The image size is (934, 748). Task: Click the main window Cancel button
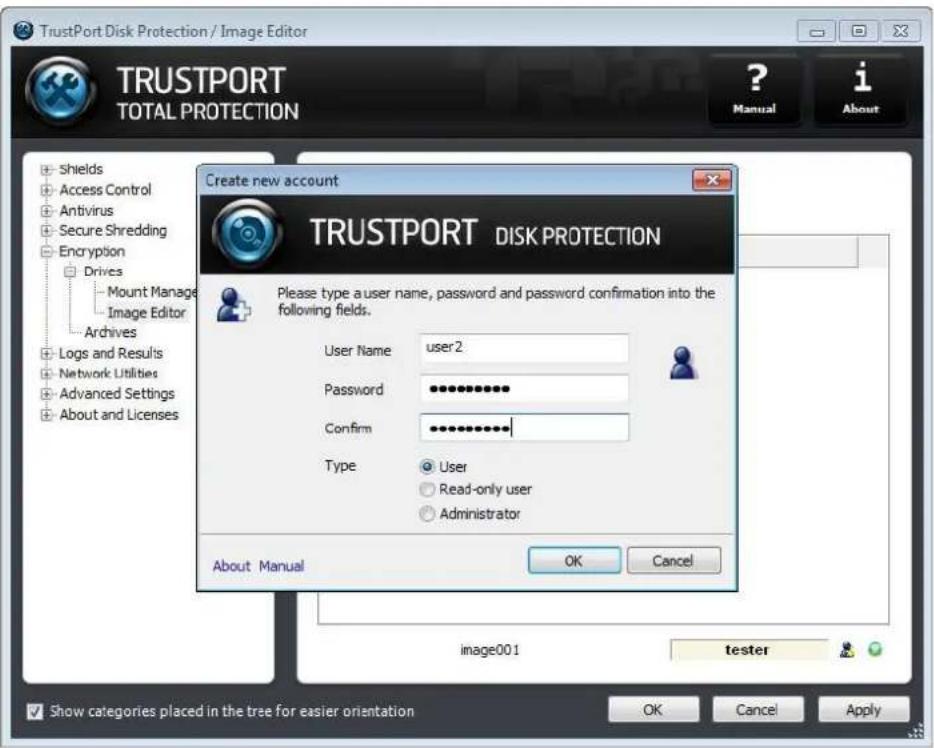click(757, 710)
